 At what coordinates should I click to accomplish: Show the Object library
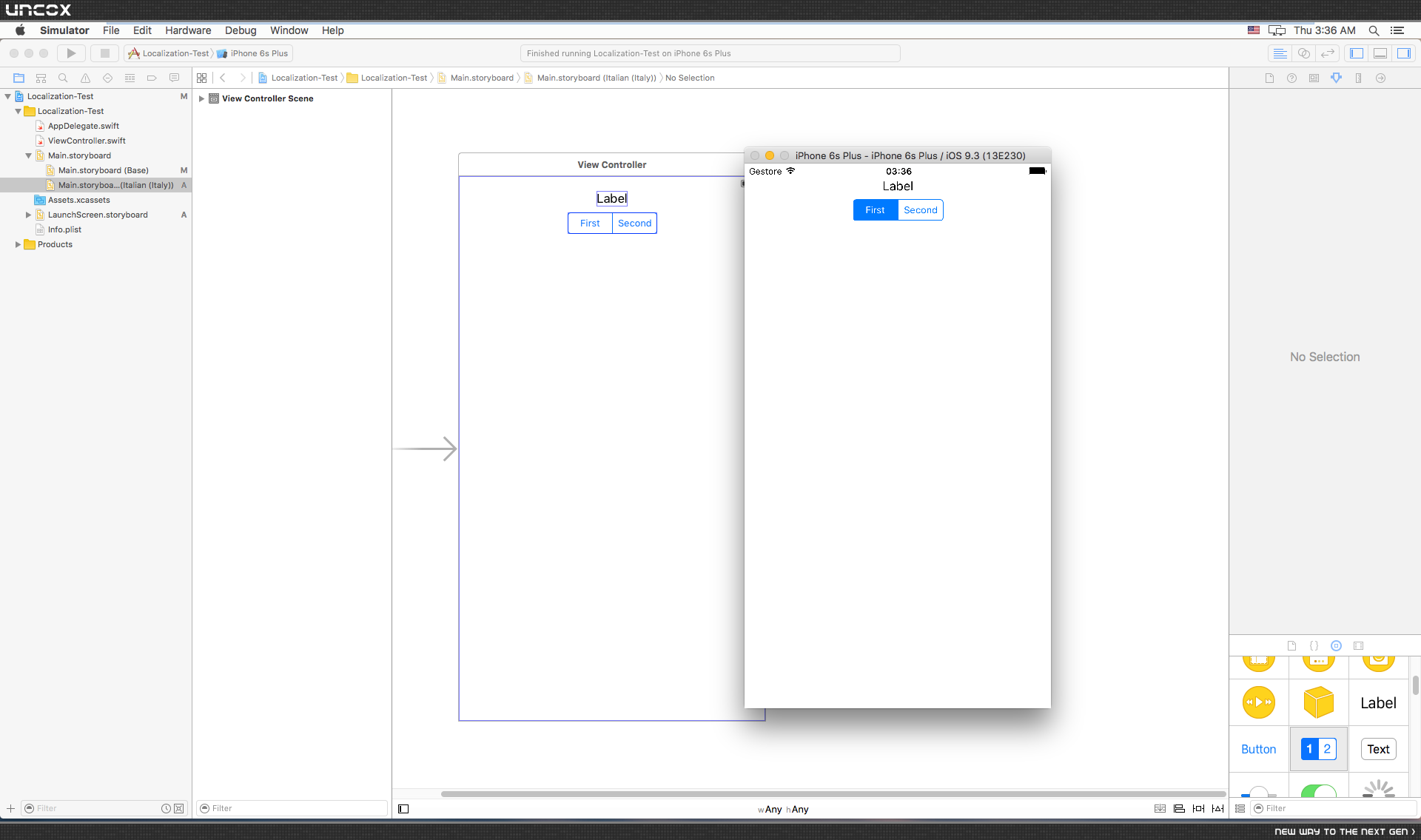tap(1337, 645)
